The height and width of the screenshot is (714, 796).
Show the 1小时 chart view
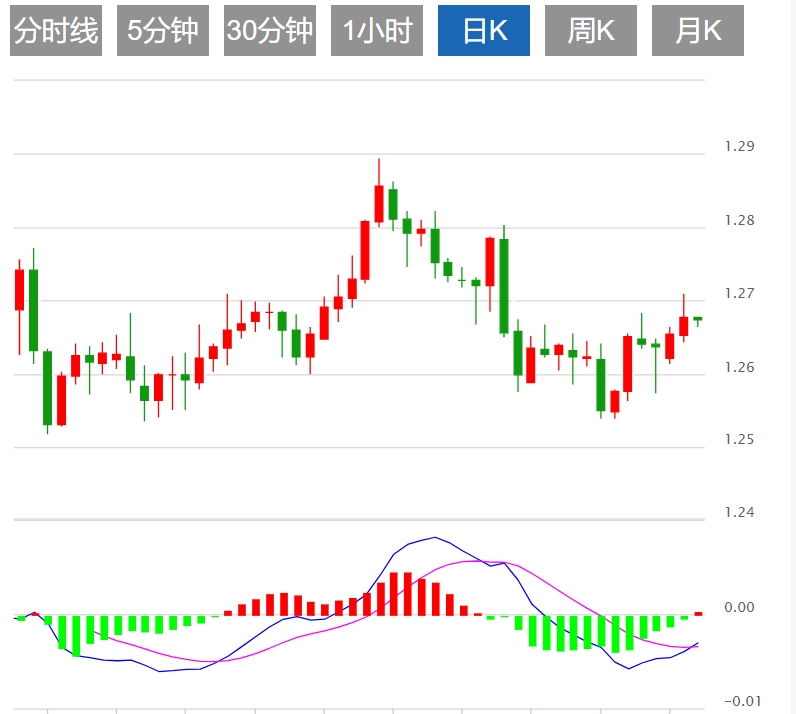click(377, 32)
